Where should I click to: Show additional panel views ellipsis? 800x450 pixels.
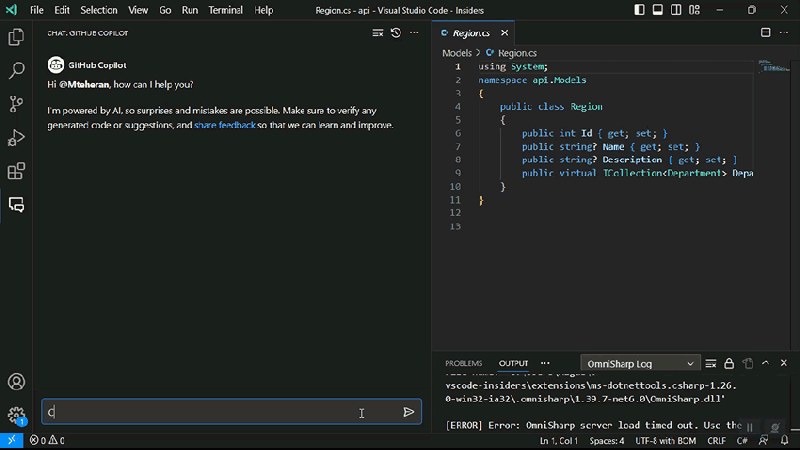pos(545,363)
